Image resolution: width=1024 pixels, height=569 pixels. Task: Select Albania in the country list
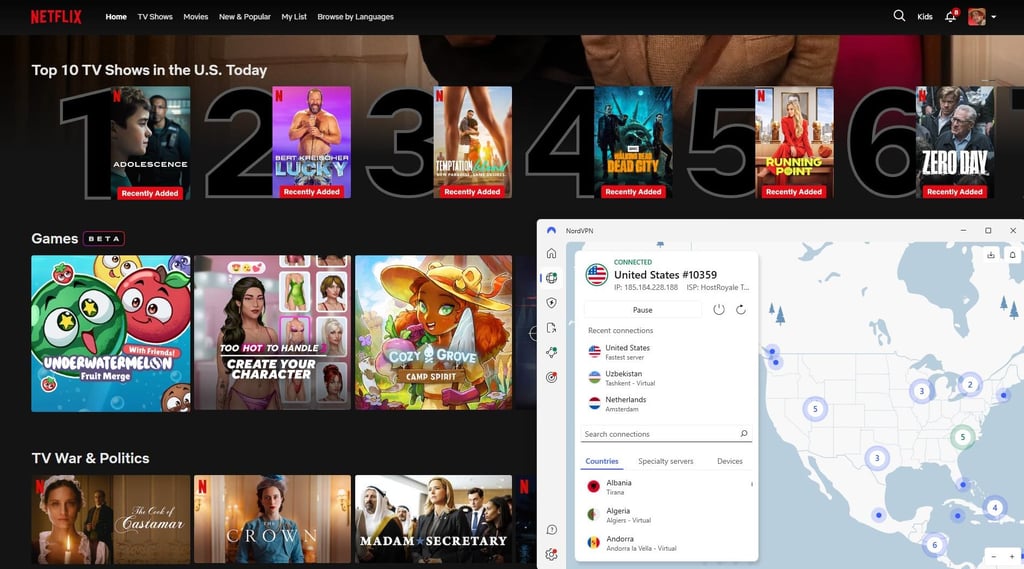(x=665, y=487)
